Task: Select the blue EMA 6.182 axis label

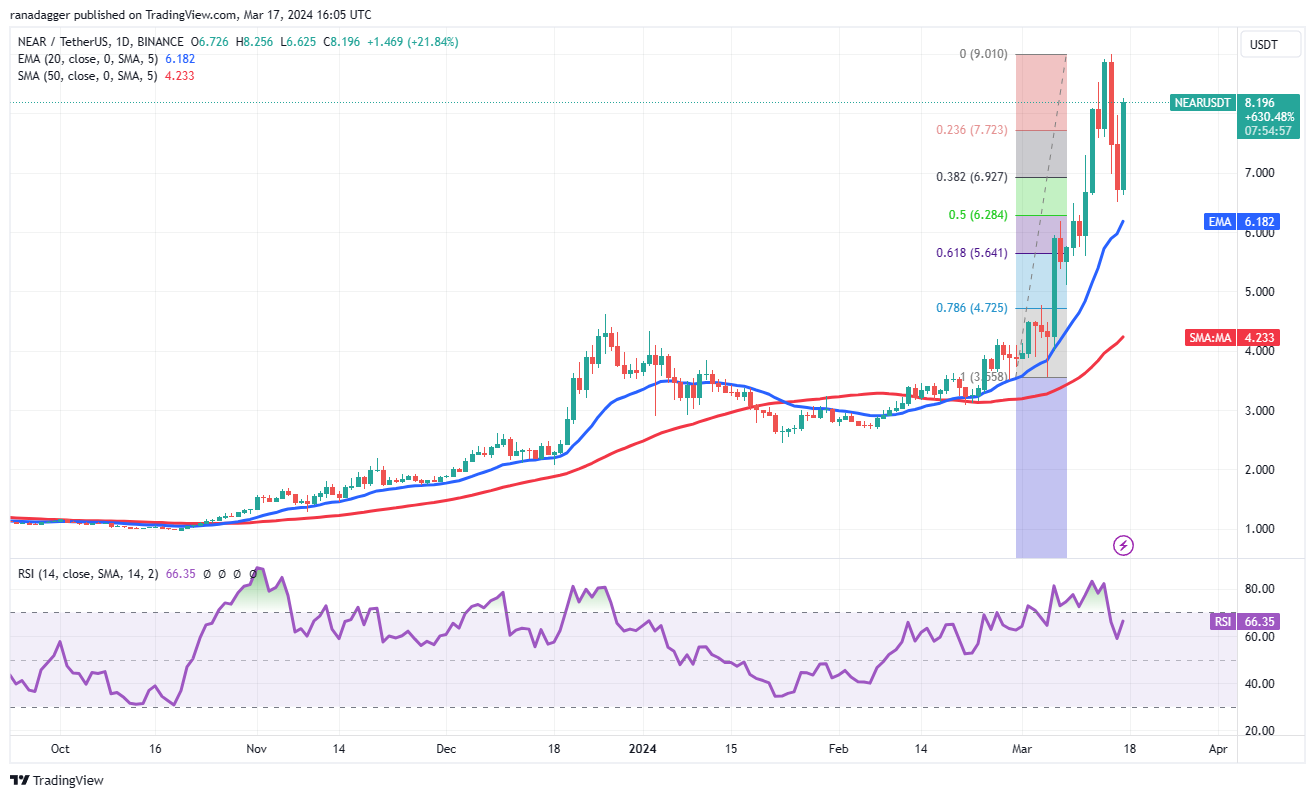Action: click(x=1217, y=222)
